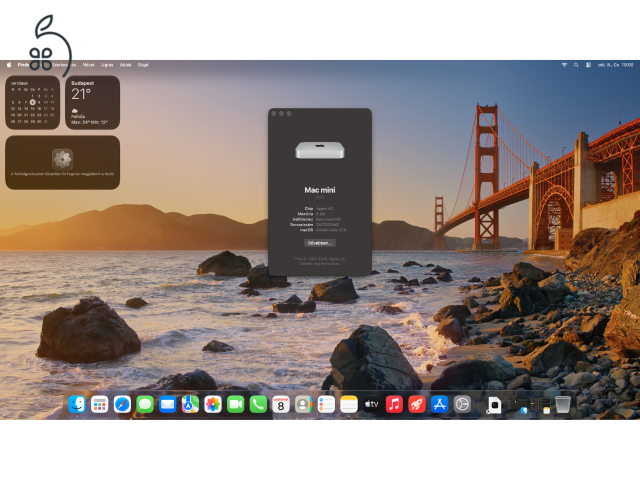The width and height of the screenshot is (640, 480).
Task: Open System Settings from the dock
Action: pyautogui.click(x=462, y=404)
